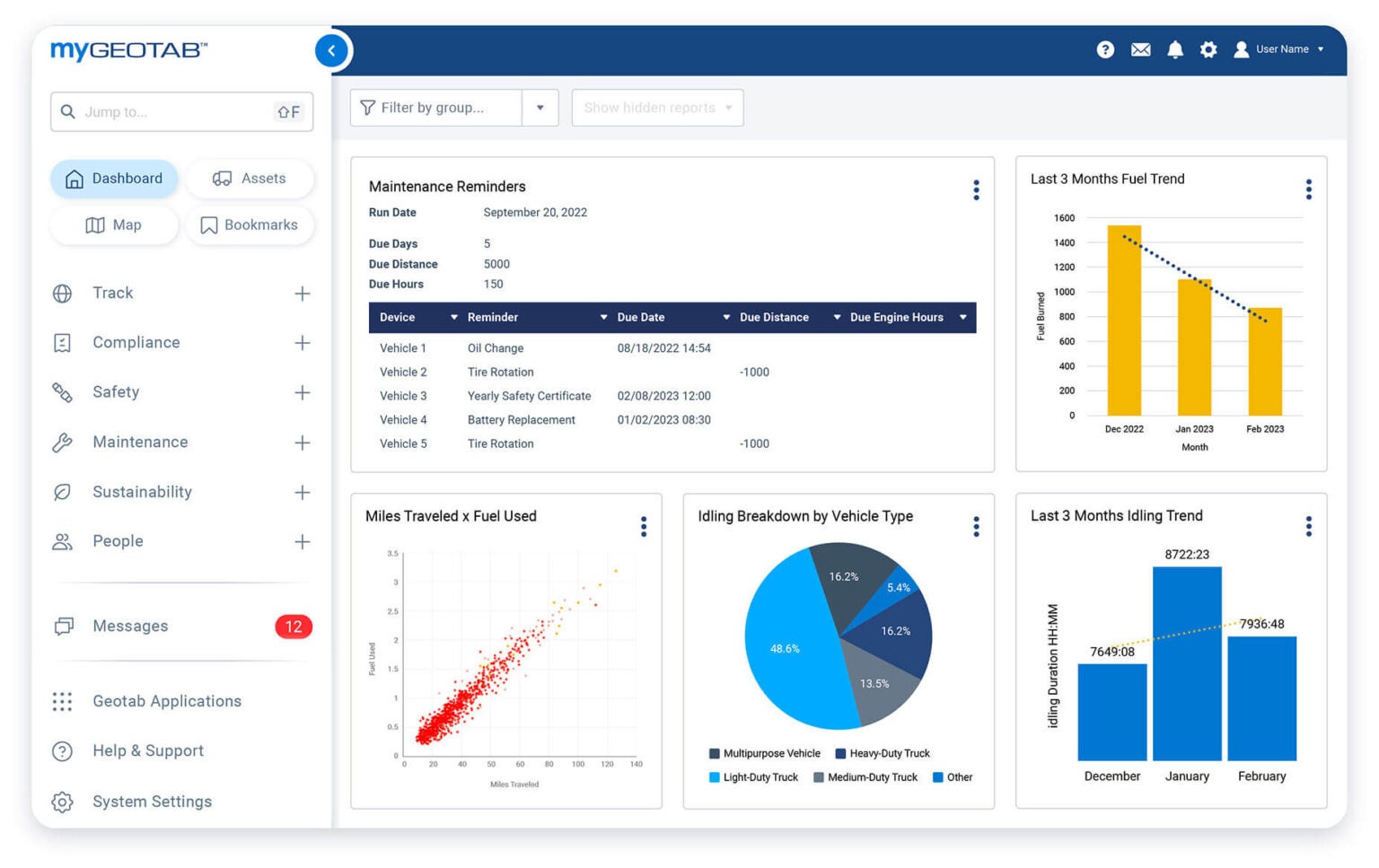This screenshot has width=1379, height=868.
Task: Switch to the Assets tab
Action: (x=250, y=178)
